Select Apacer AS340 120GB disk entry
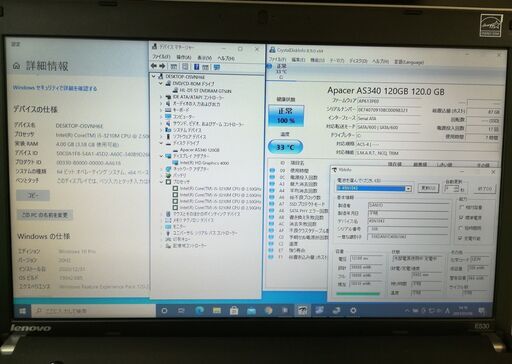This screenshot has height=364, width=512. tap(196, 150)
